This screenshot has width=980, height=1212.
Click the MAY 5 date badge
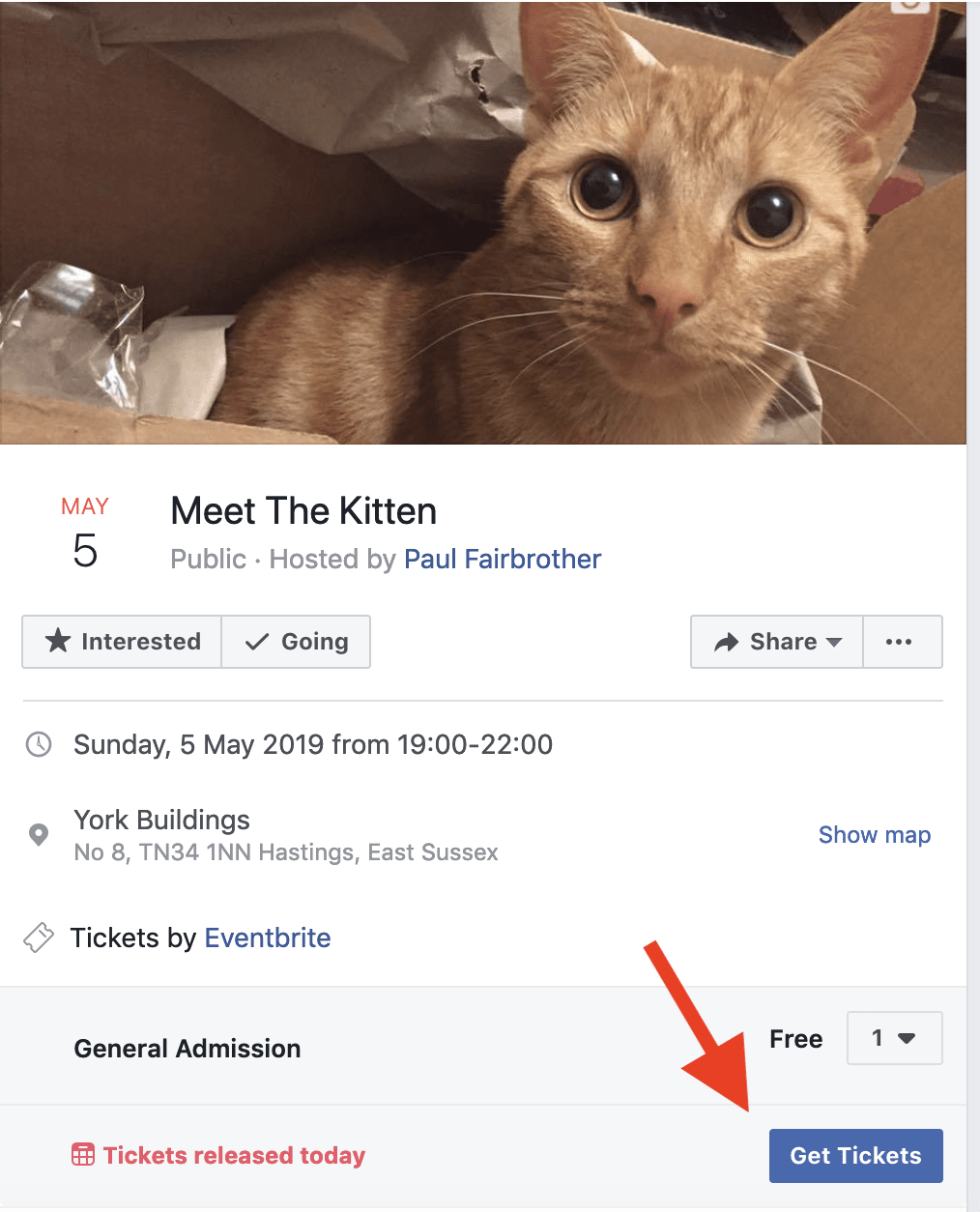coord(85,534)
